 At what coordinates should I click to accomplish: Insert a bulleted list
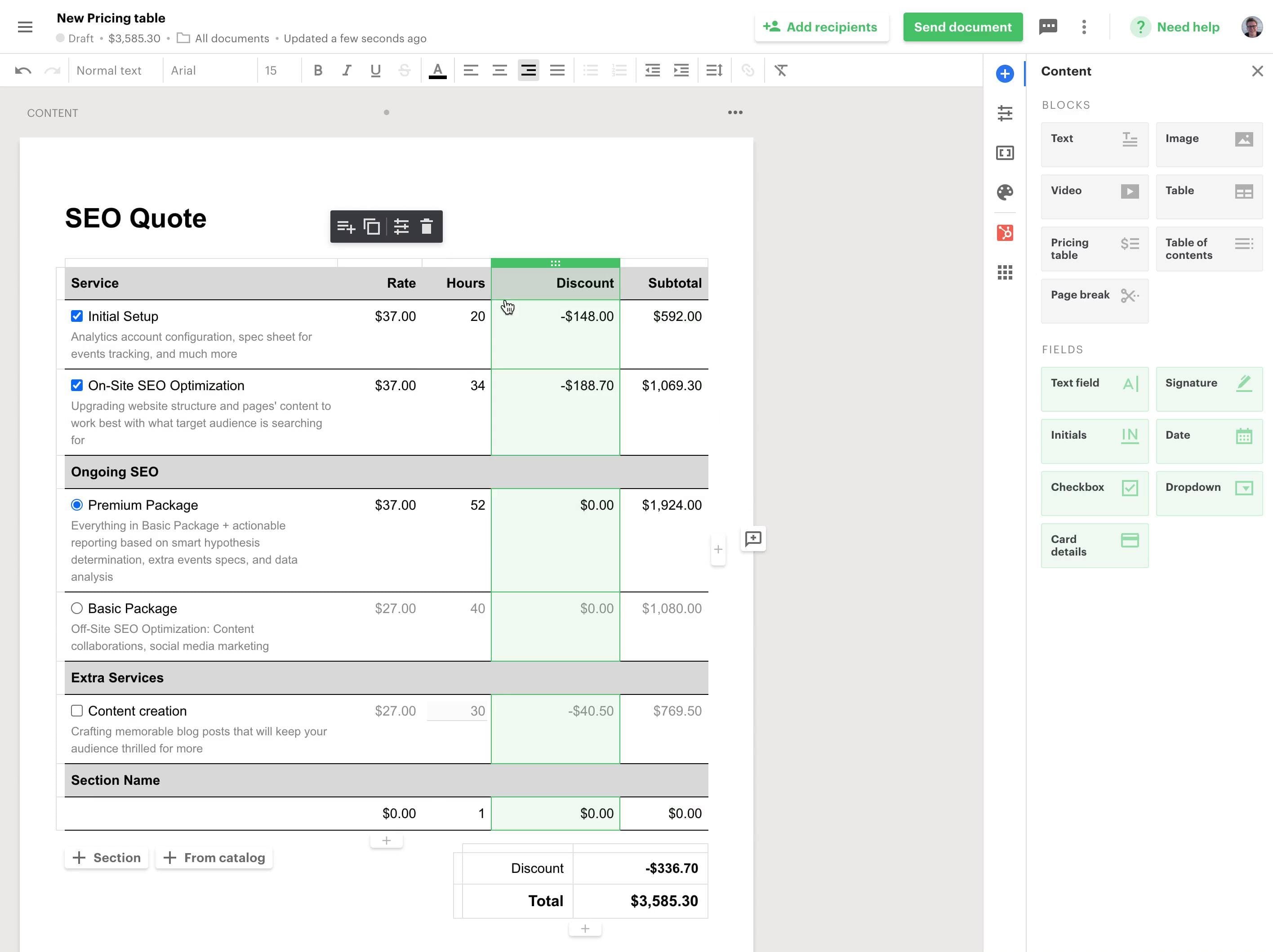click(x=591, y=70)
